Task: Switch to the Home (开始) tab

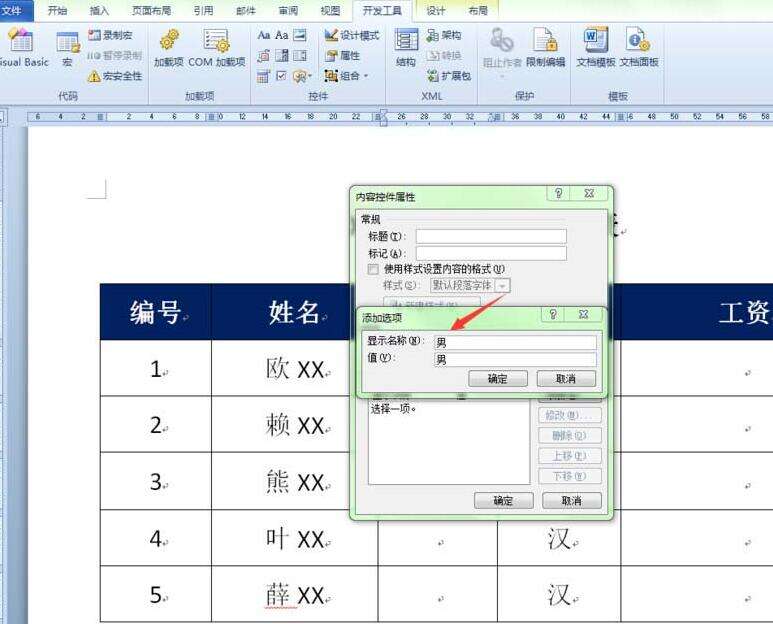Action: pos(57,10)
